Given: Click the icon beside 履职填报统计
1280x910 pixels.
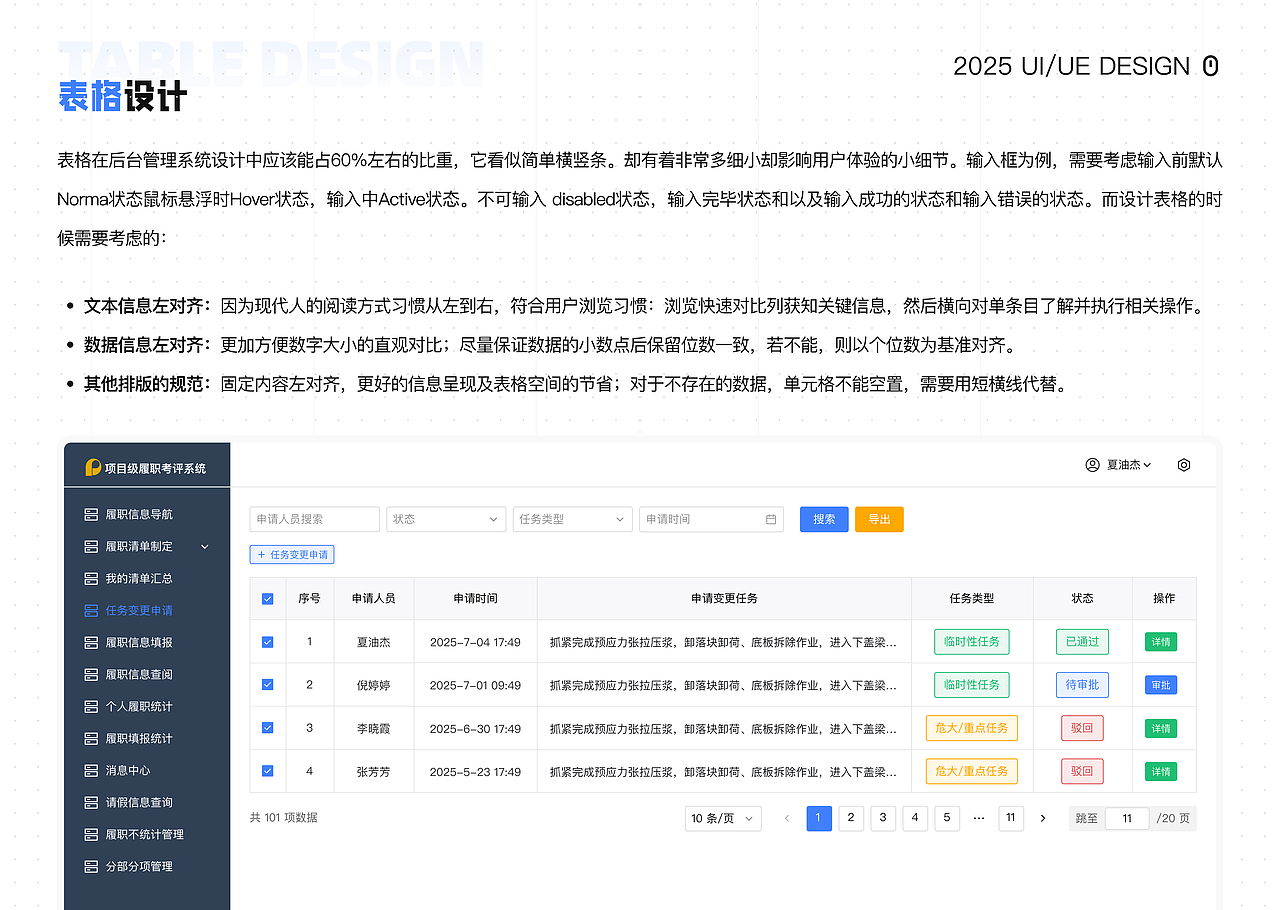Looking at the screenshot, I should (92, 738).
